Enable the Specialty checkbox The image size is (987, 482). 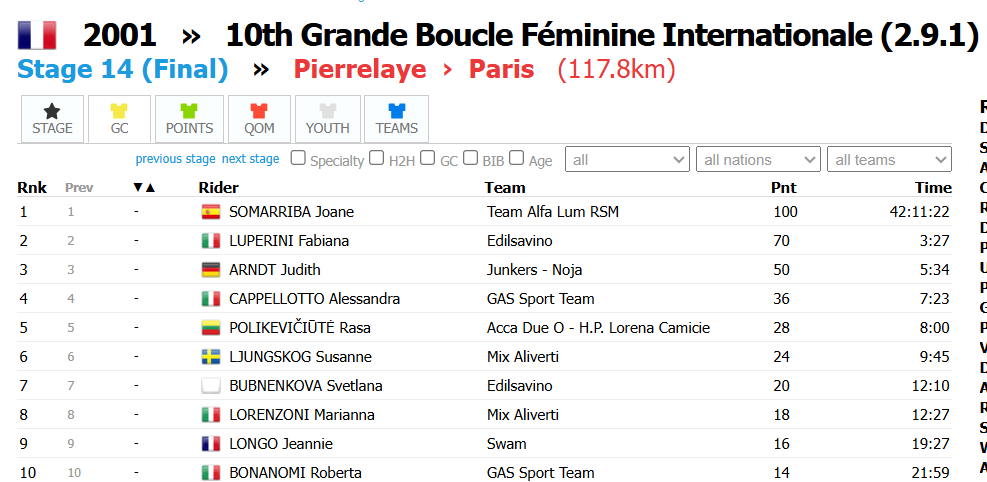[298, 158]
